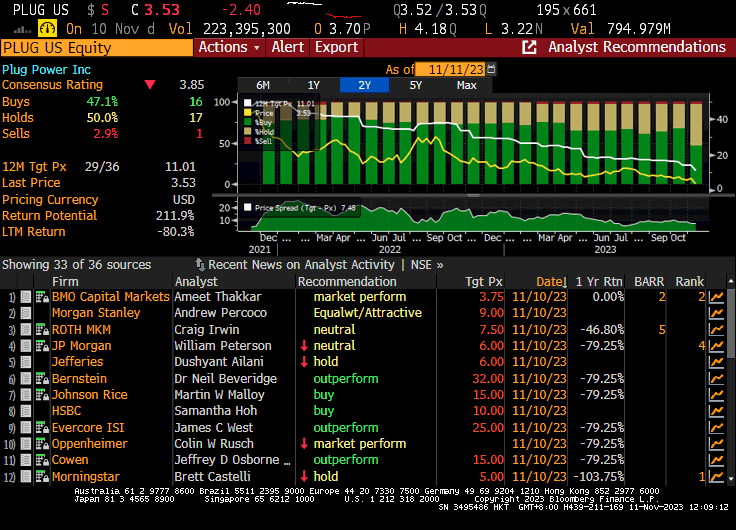Viewport: 736px width, 530px height.
Task: Click the down arrow at the scrollbar bottom
Action: pos(731,479)
